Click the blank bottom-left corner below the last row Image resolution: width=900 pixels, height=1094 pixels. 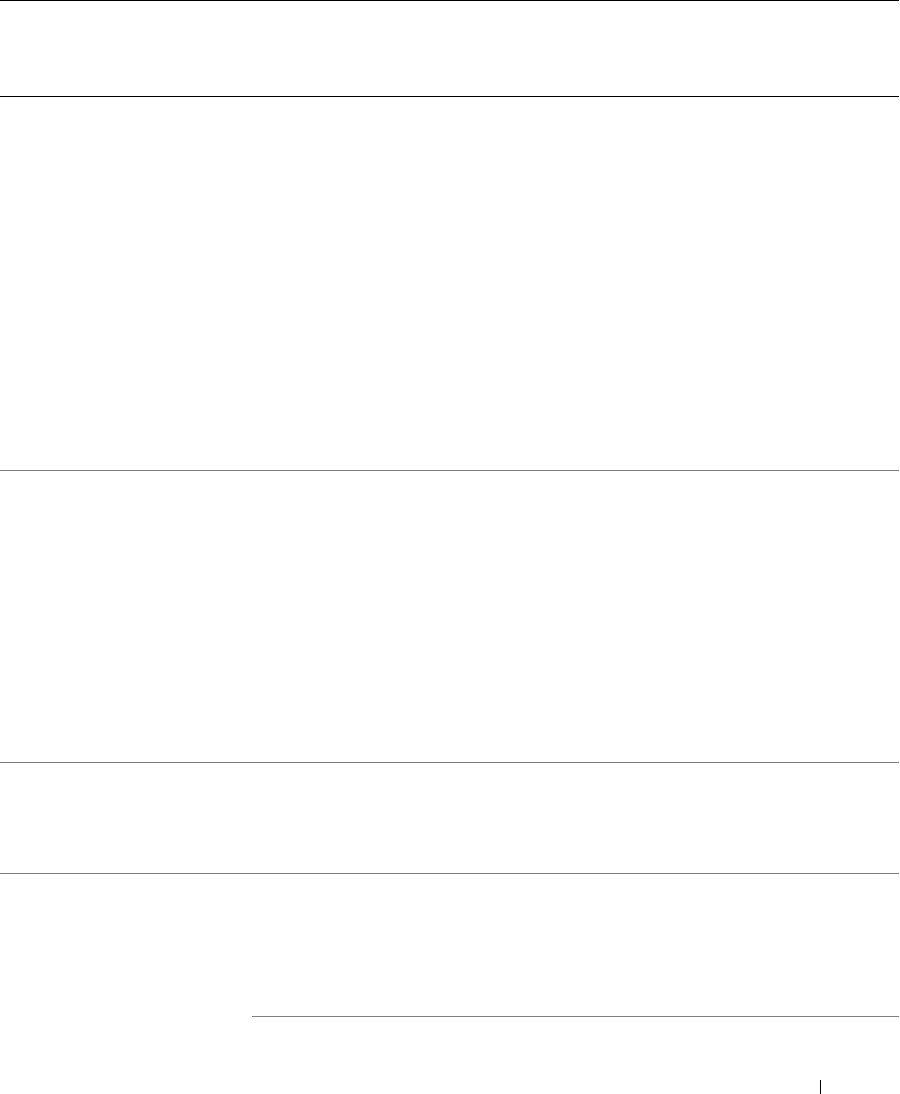pyautogui.click(x=126, y=1055)
